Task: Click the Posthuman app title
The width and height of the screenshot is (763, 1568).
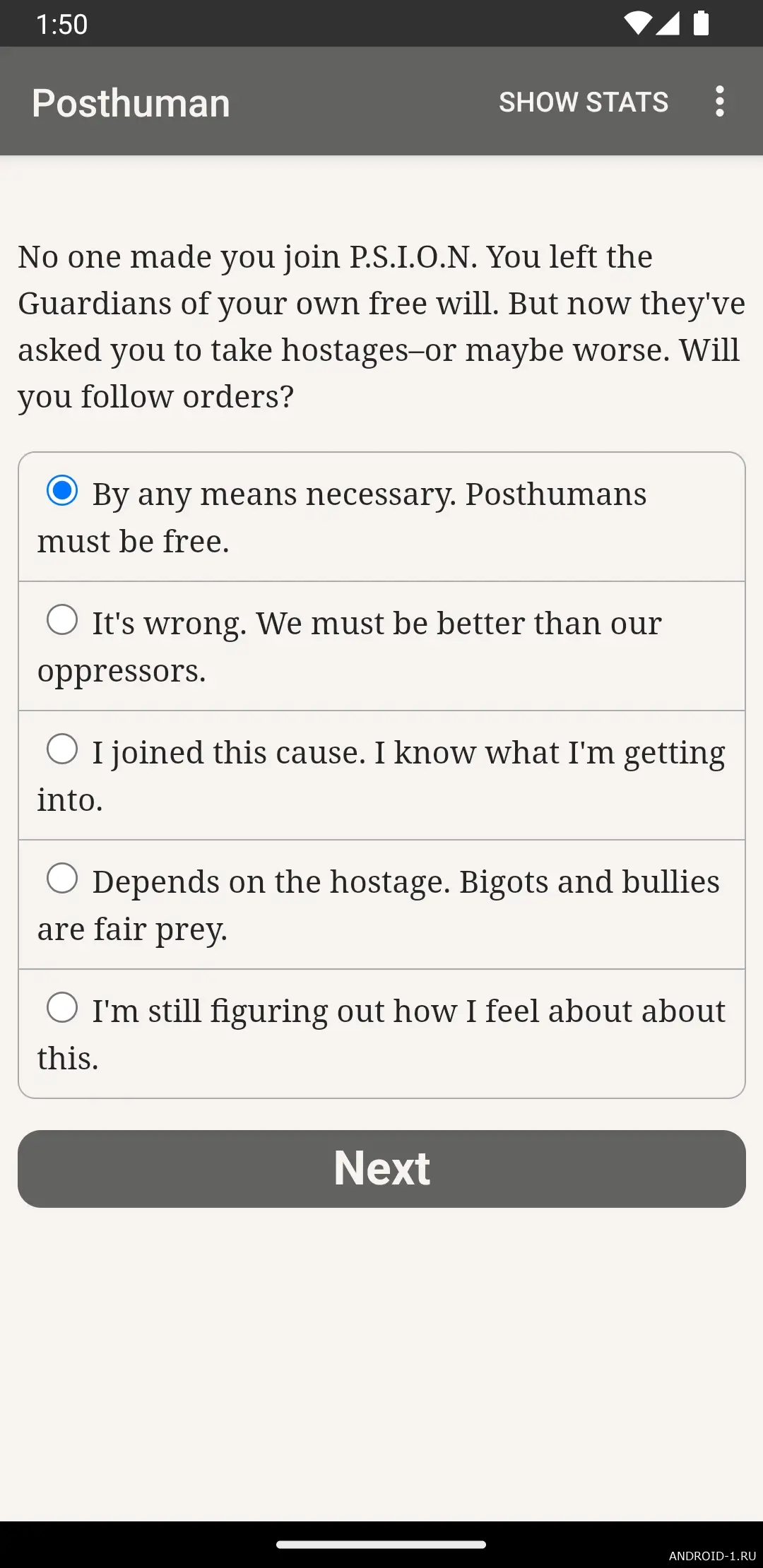Action: (x=131, y=103)
